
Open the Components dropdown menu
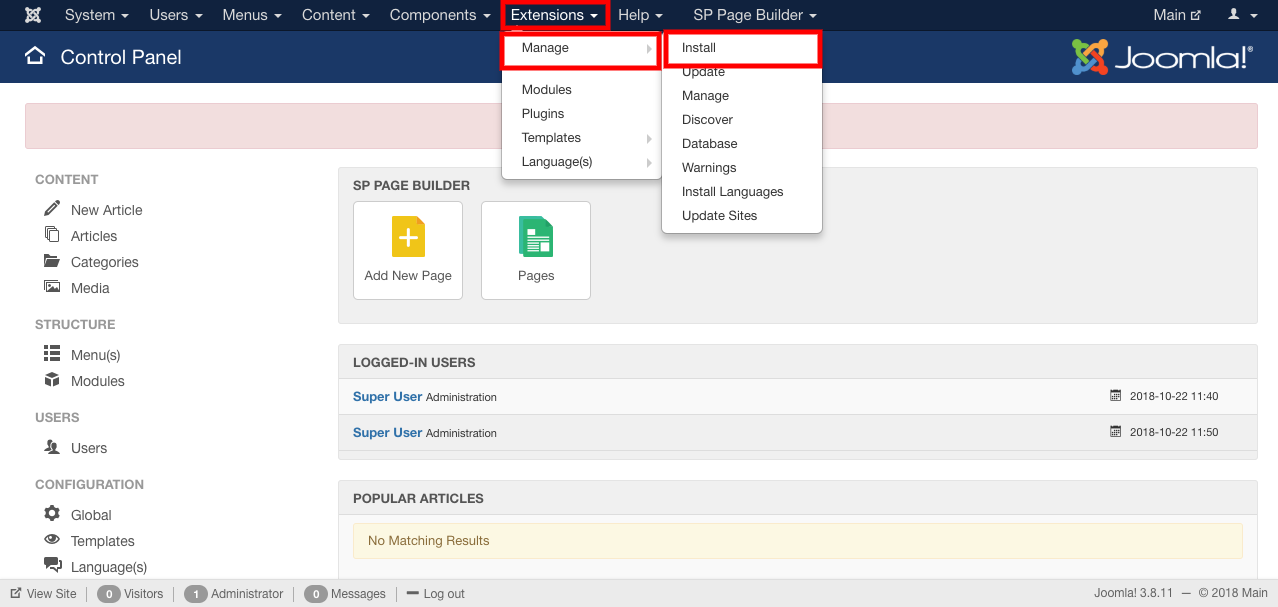tap(440, 15)
